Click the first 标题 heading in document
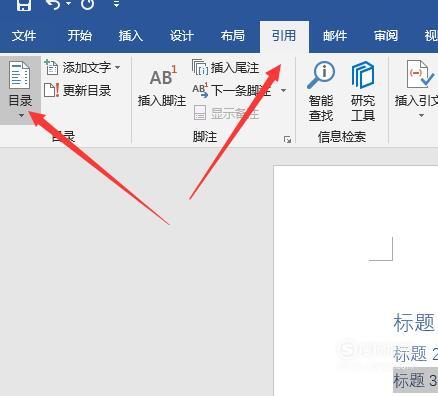Screen dimensions: 438x396 point(415,323)
